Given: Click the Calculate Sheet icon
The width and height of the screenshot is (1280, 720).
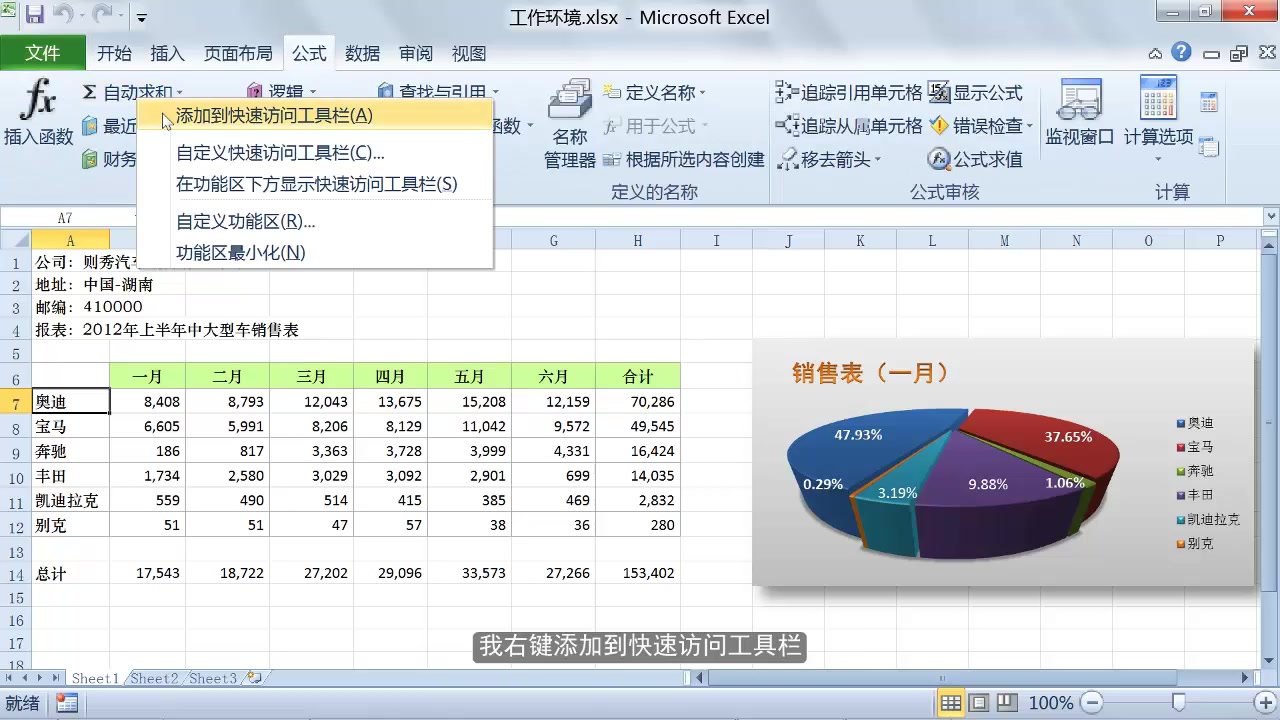Looking at the screenshot, I should pyautogui.click(x=1209, y=147).
